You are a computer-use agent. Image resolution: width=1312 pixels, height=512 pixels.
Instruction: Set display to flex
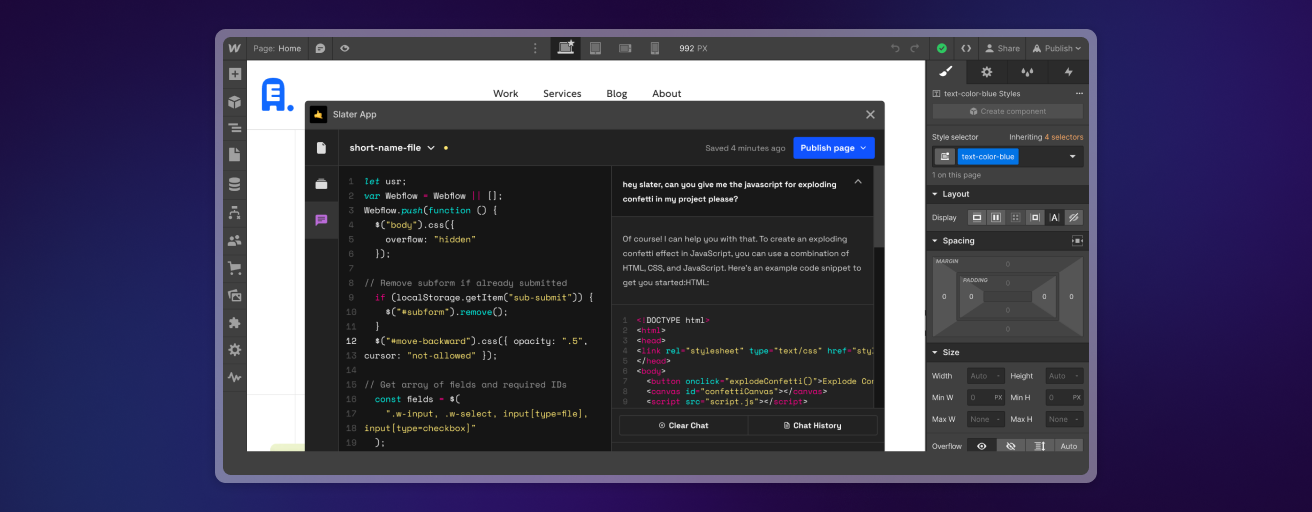[996, 217]
